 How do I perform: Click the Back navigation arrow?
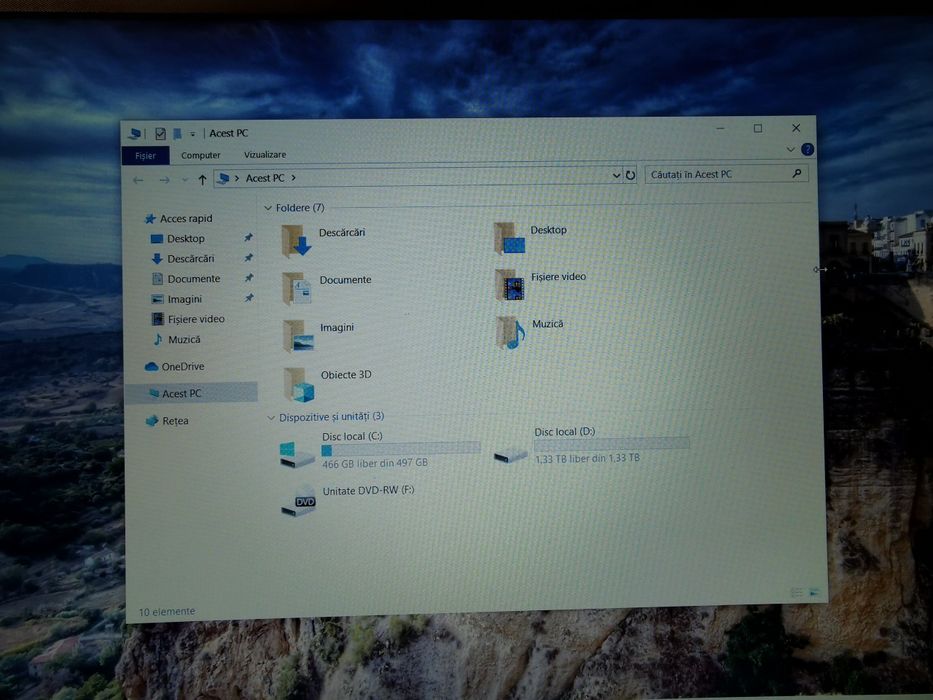pyautogui.click(x=138, y=180)
